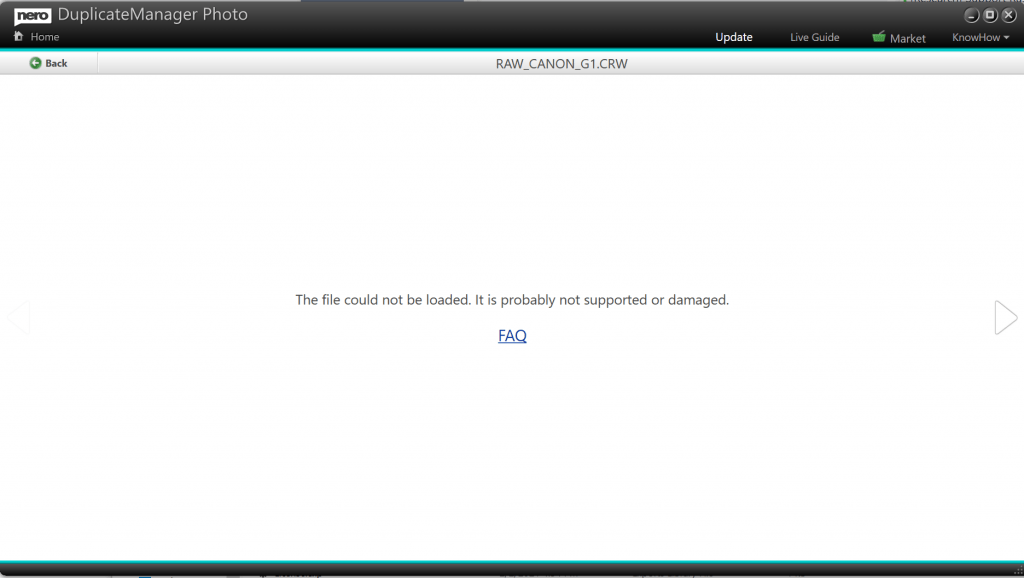Viewport: 1024px width, 578px height.
Task: Go to next photo with right arrow
Action: click(x=1005, y=317)
